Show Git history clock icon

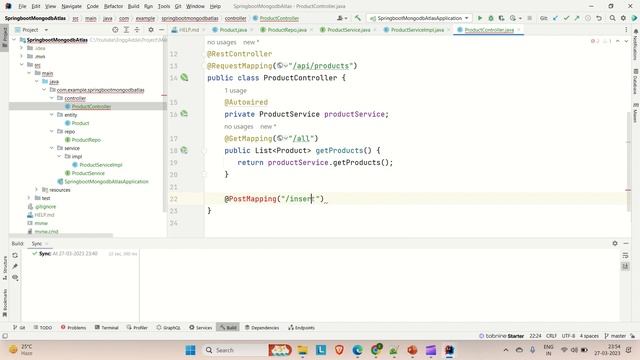click(x=588, y=18)
